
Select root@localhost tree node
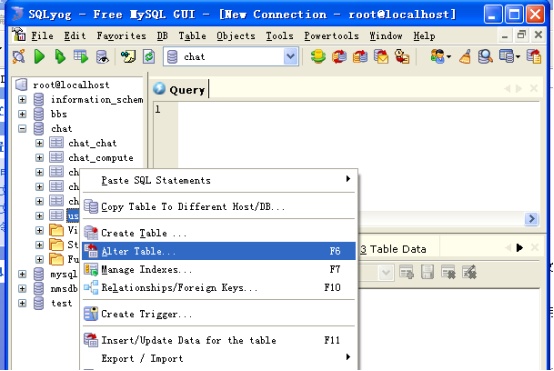[x=71, y=85]
